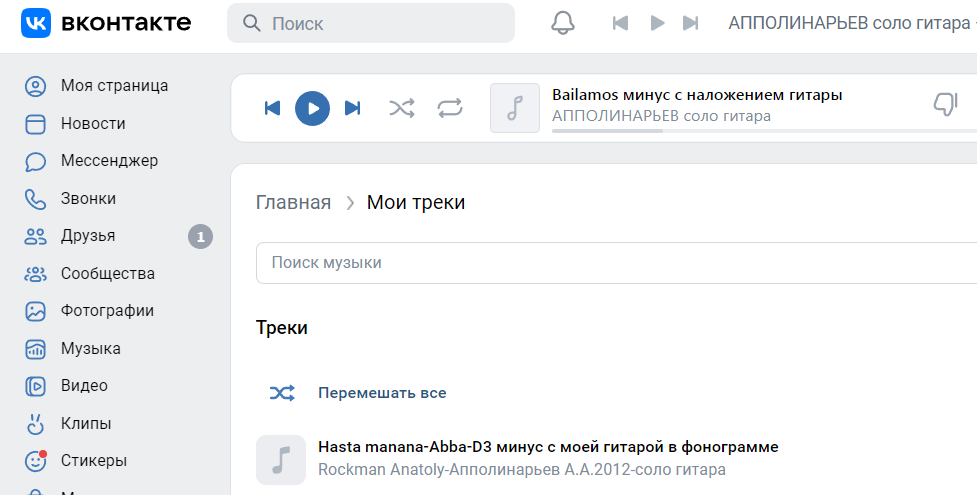Click the Bailamos track cover thumbnail

point(515,108)
